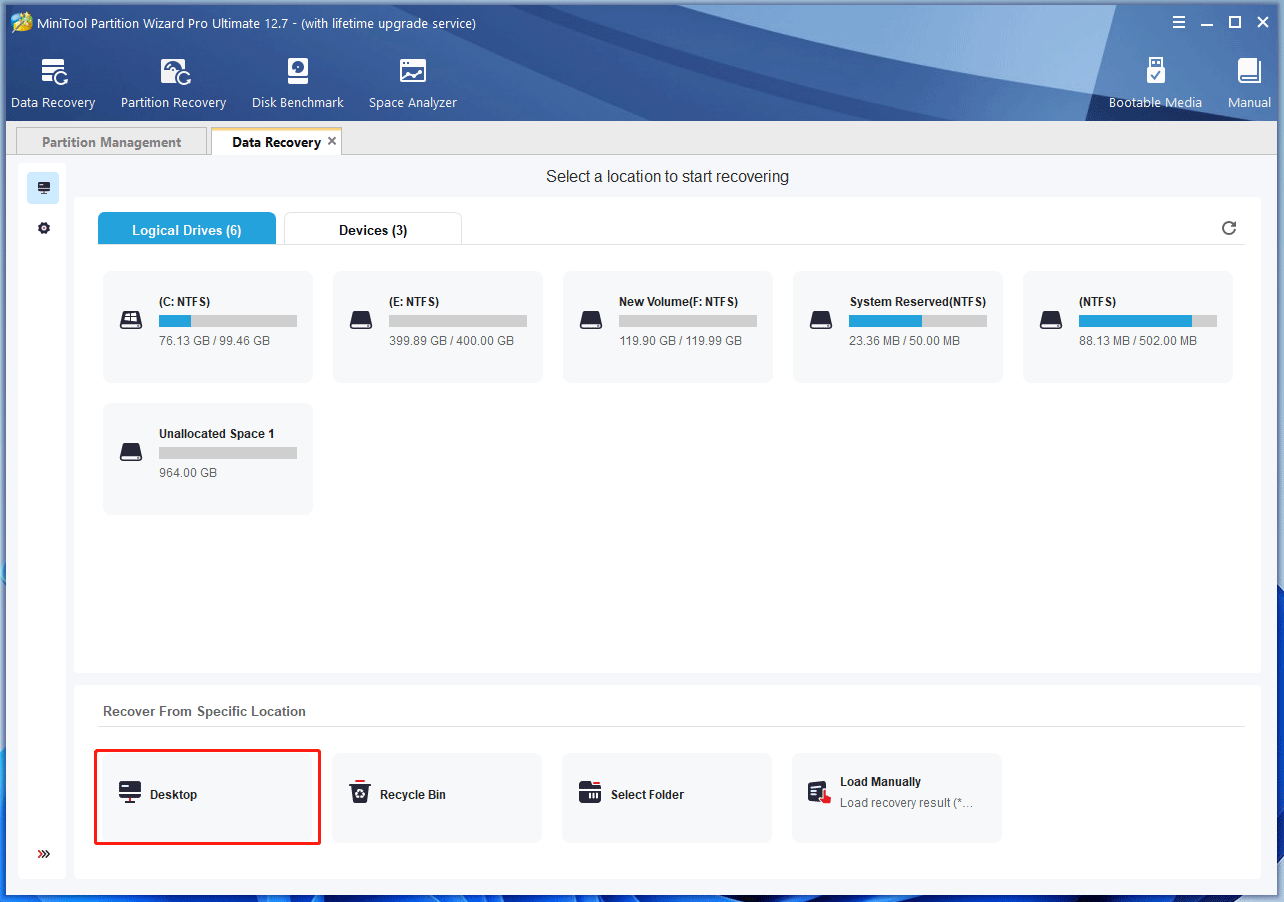The image size is (1284, 902).
Task: Switch to Partition Management tab
Action: tap(112, 142)
